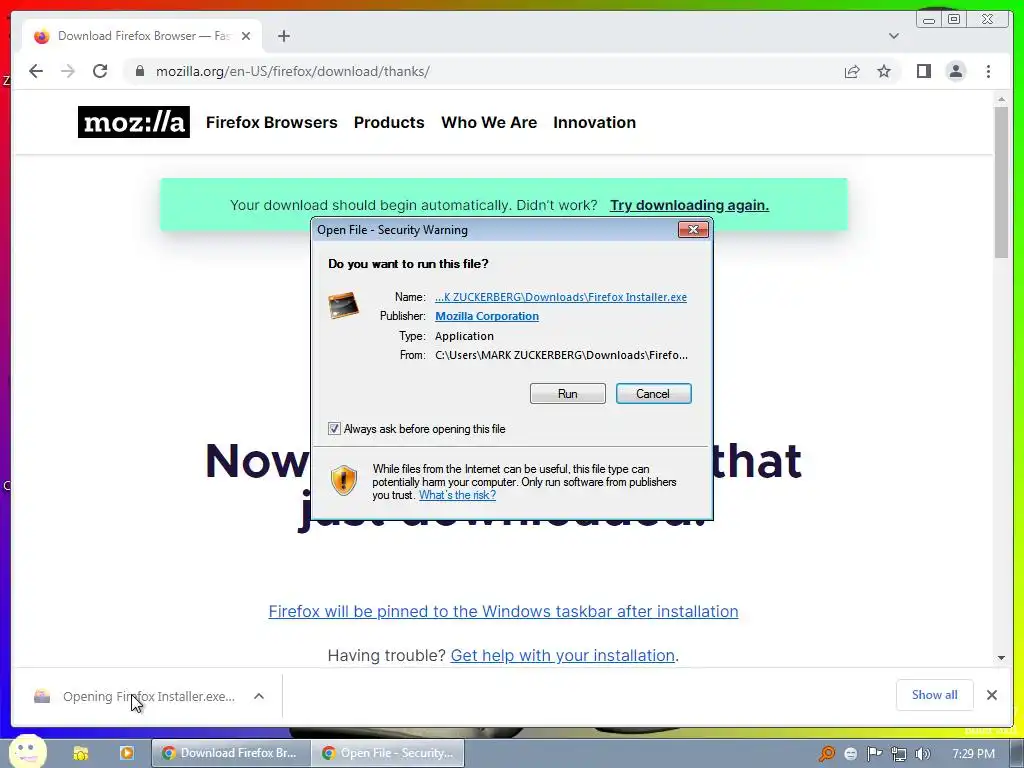The width and height of the screenshot is (1024, 768).
Task: Click What's the risk link
Action: click(x=457, y=495)
